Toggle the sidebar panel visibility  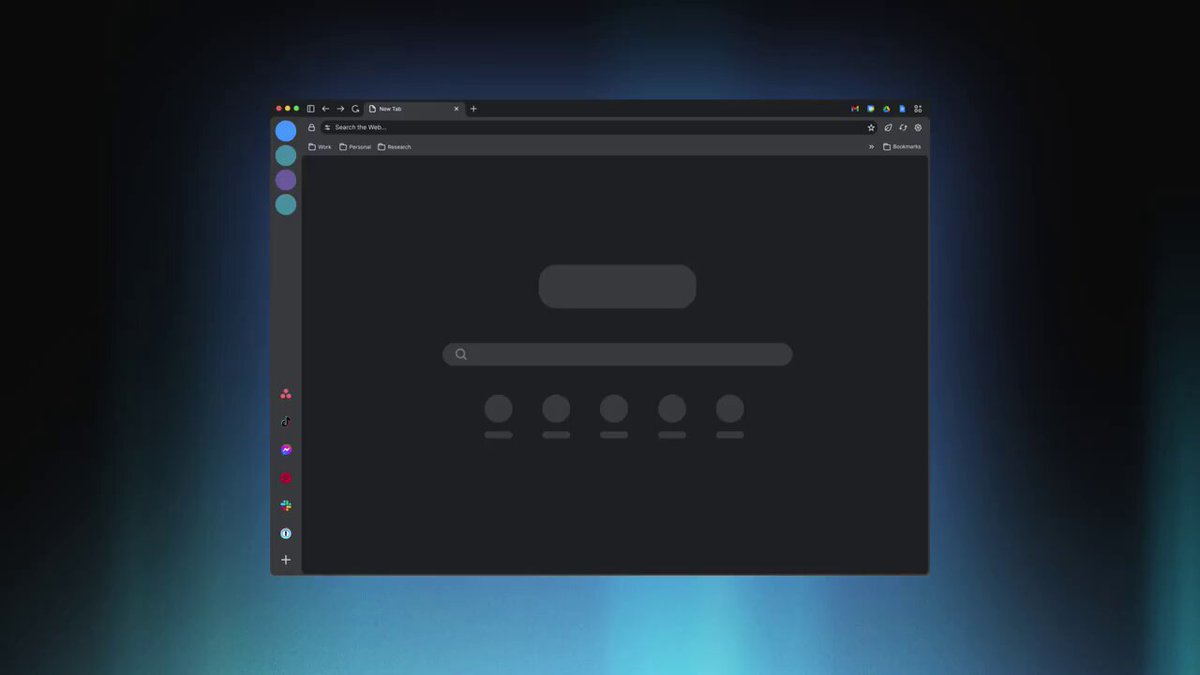pos(311,109)
